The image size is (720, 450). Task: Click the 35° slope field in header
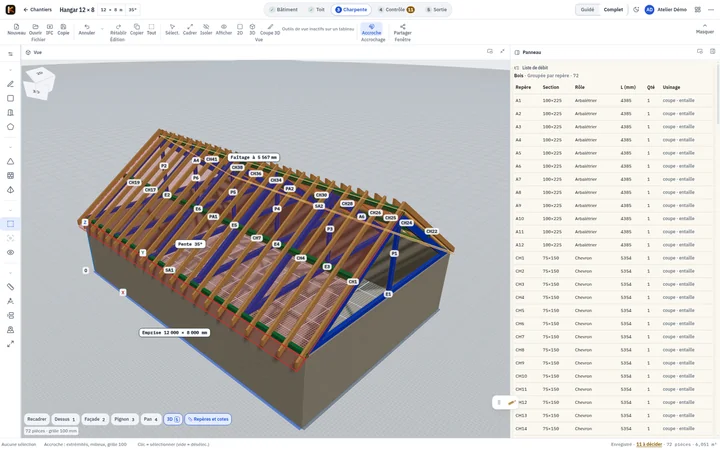(133, 10)
